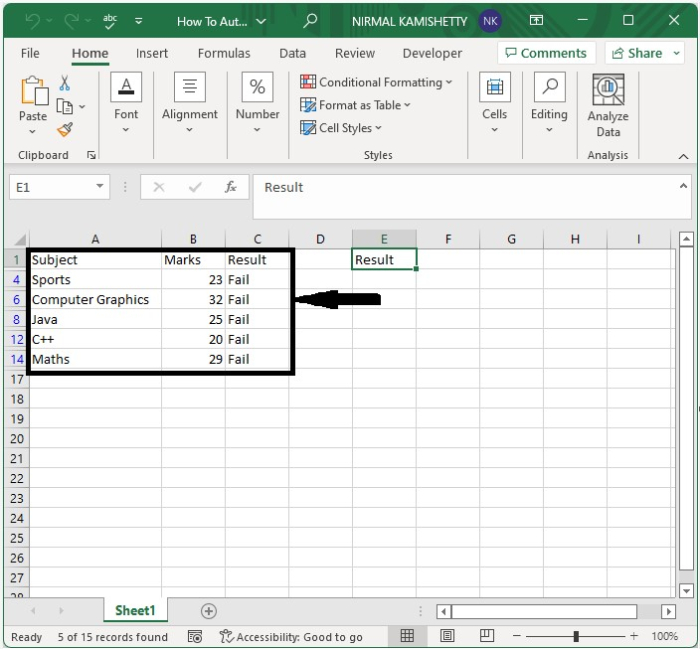Open the file name dropdown How To Aut...
Image resolution: width=700 pixels, height=649 pixels.
coord(221,21)
